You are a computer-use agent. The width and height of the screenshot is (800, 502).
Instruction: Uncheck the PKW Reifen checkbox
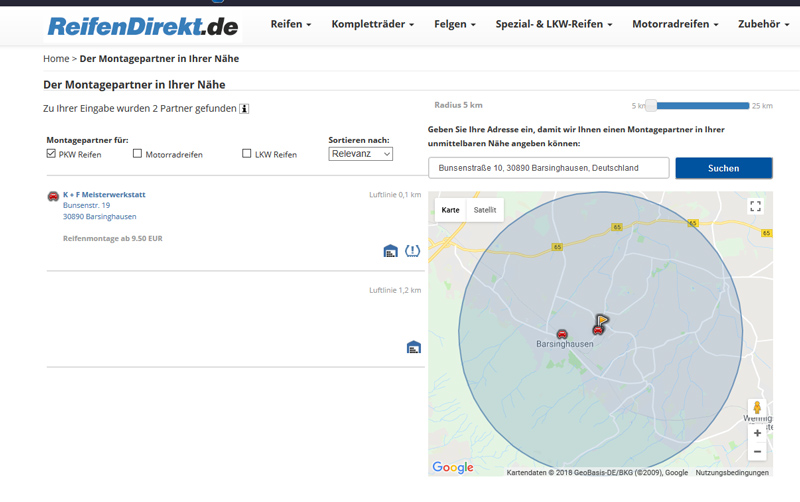tap(51, 154)
